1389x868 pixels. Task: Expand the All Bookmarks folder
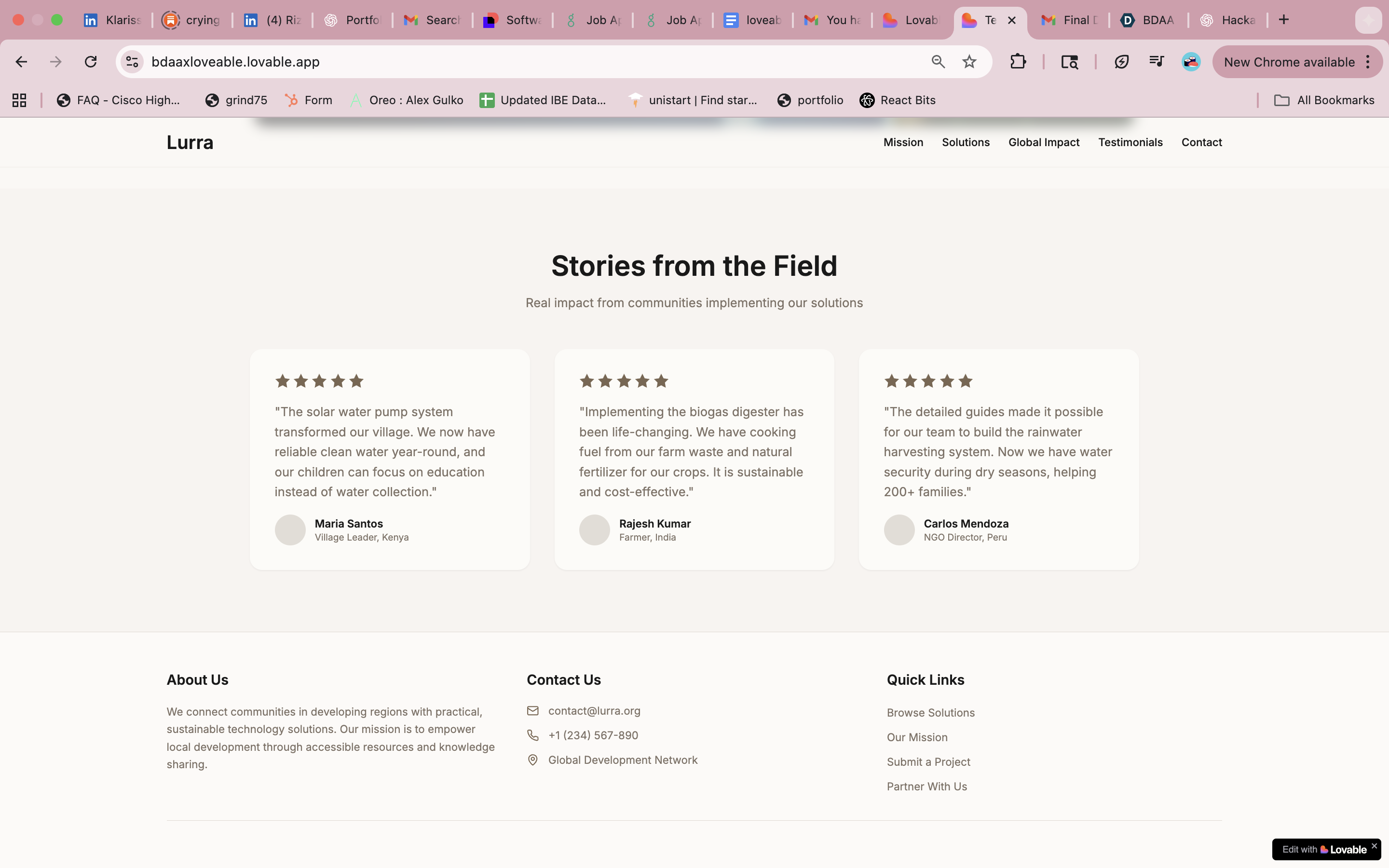point(1324,100)
